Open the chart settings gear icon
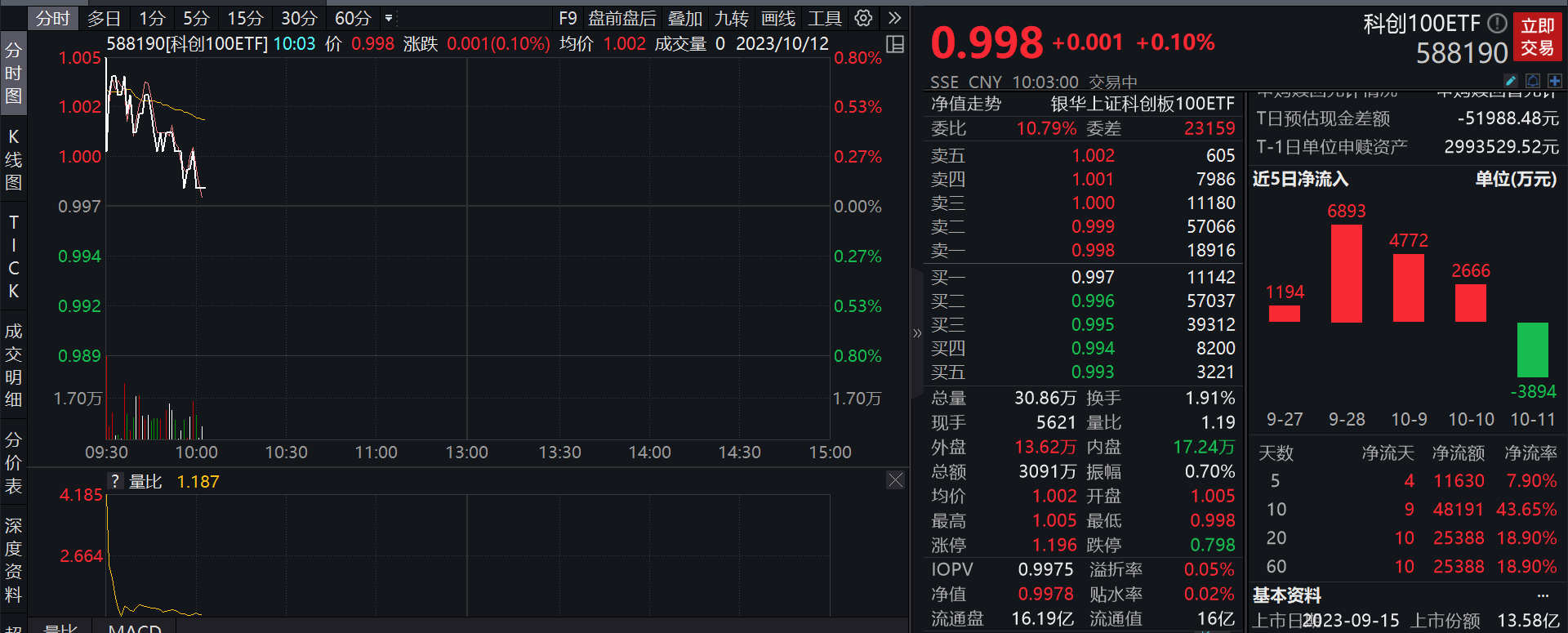The image size is (1568, 633). (863, 18)
